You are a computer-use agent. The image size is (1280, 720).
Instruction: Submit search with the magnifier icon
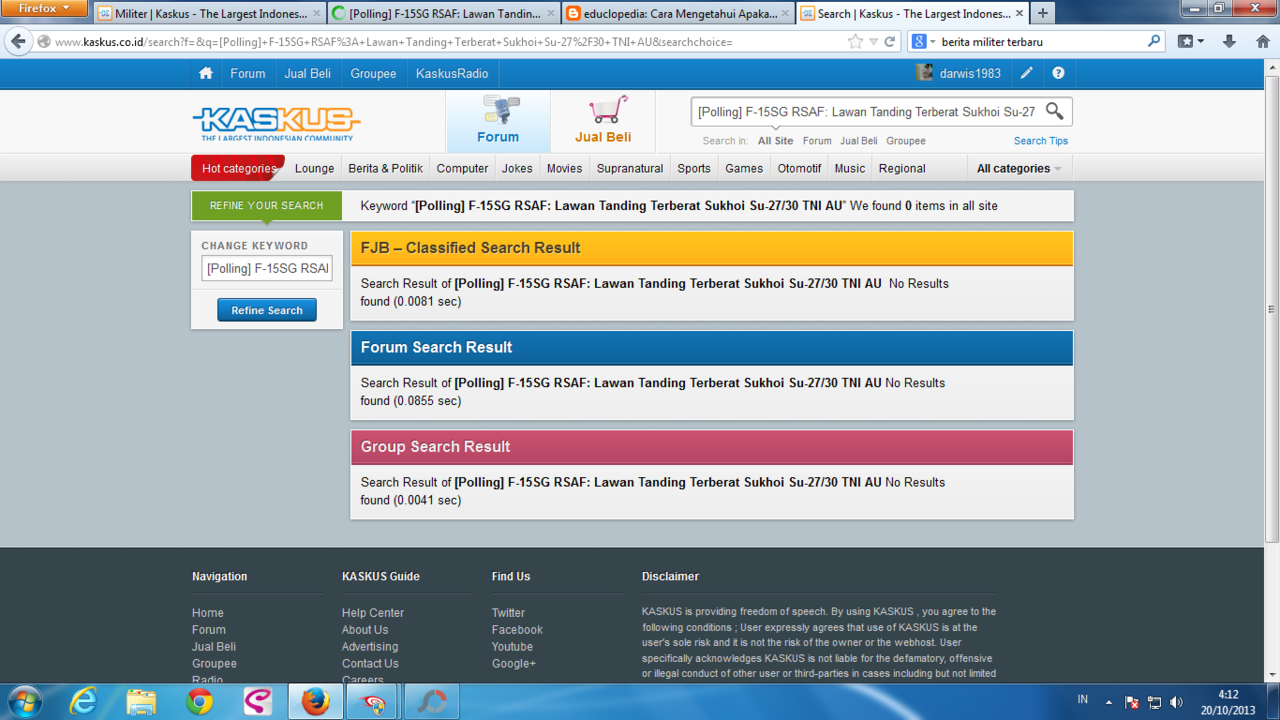(x=1054, y=111)
